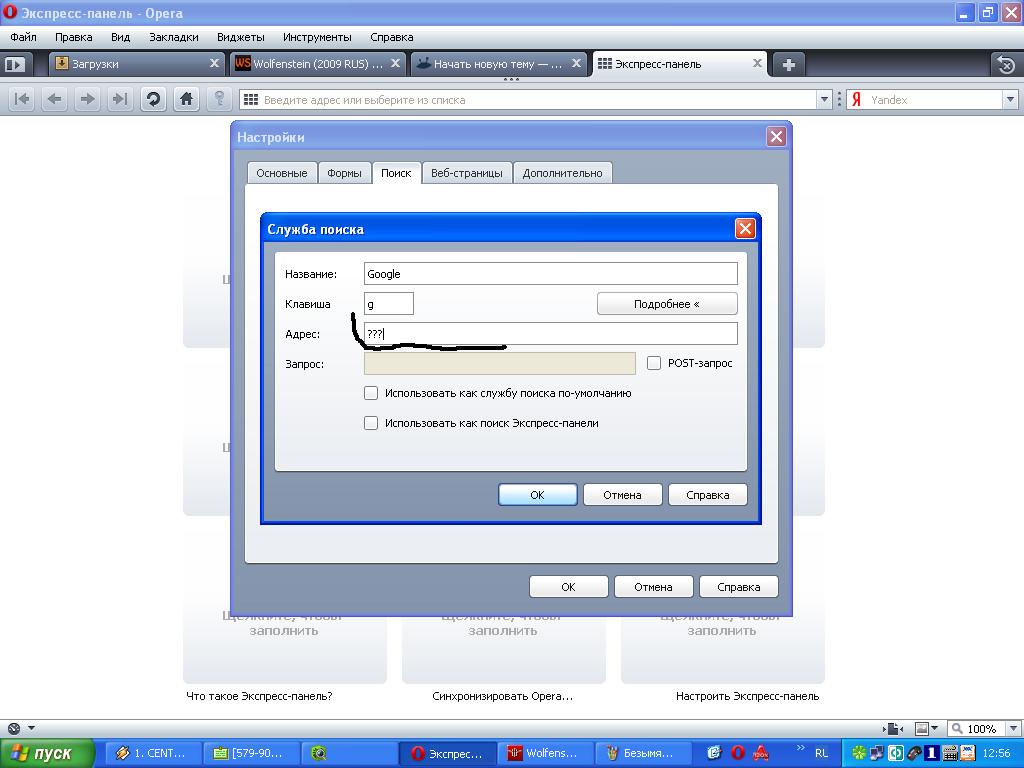
Task: Check Использовать как поиск Экспресс-панели
Action: click(371, 423)
